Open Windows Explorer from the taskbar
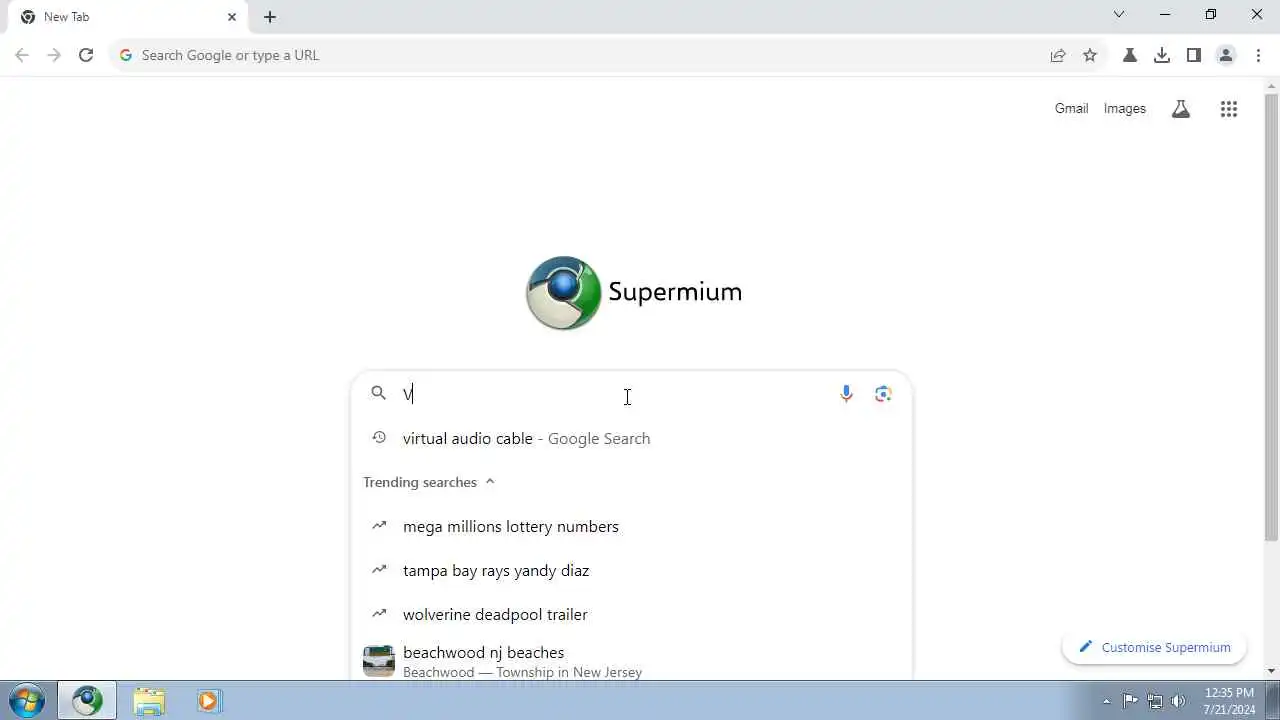Screen dimensions: 1280x720 (x=149, y=701)
